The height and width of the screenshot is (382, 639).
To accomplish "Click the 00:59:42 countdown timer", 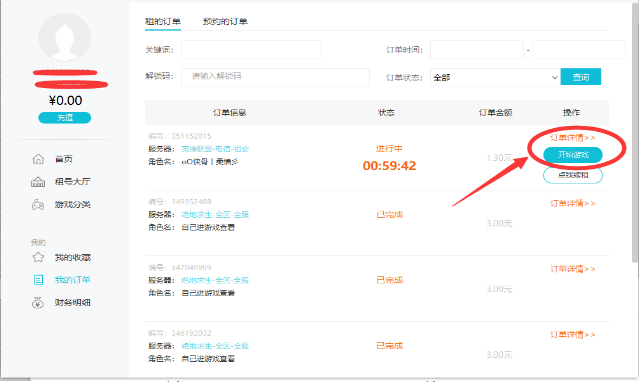I will click(x=389, y=166).
